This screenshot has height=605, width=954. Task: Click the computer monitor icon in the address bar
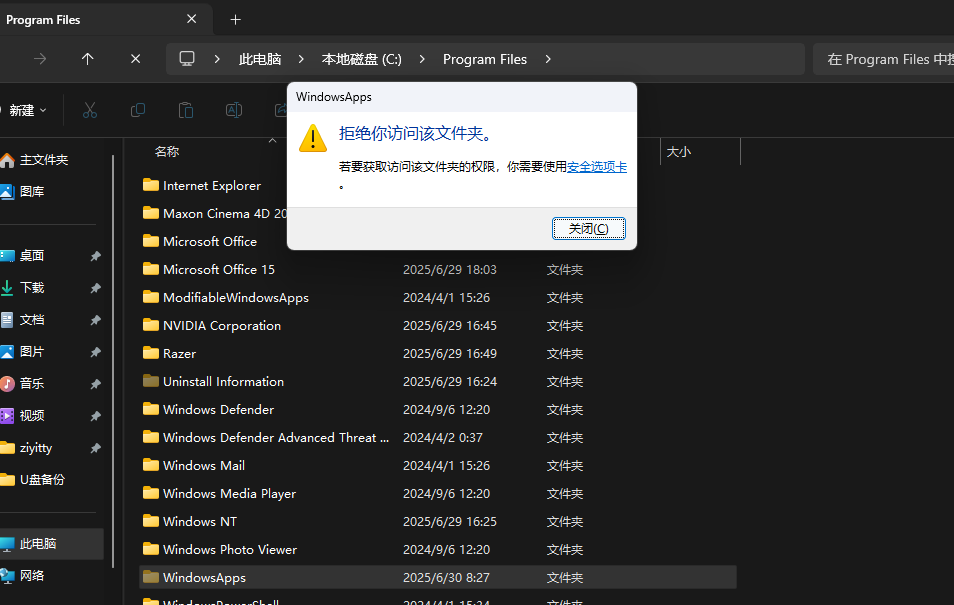pyautogui.click(x=187, y=58)
